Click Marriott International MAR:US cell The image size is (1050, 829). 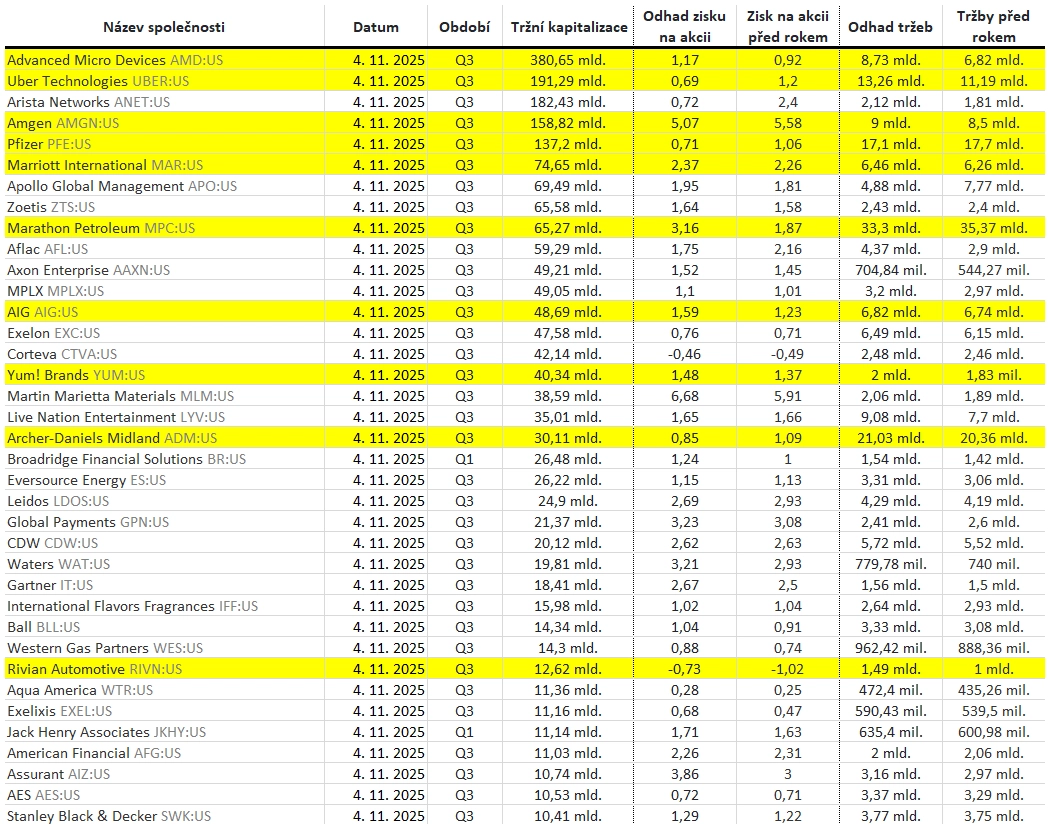coord(105,165)
